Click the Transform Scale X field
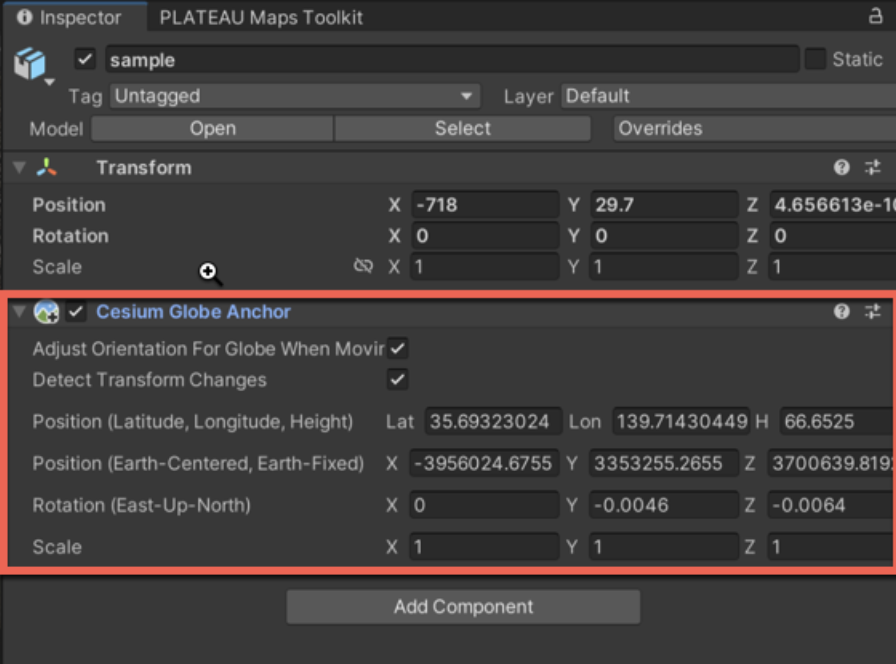Screen dimensions: 896x664 pos(485,266)
